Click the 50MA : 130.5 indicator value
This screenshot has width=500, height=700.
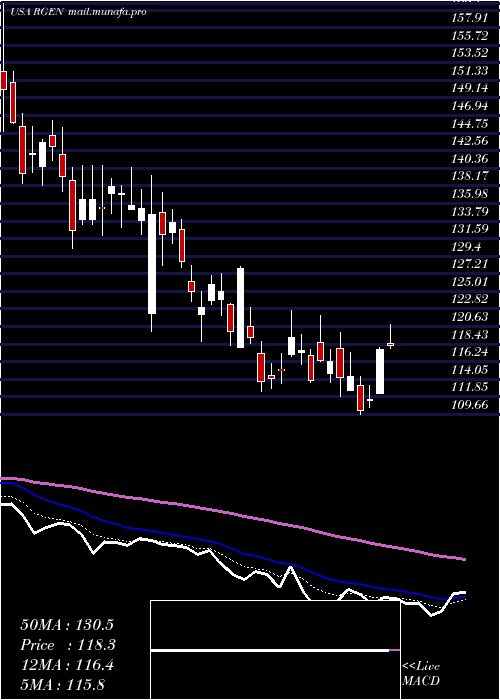66,625
